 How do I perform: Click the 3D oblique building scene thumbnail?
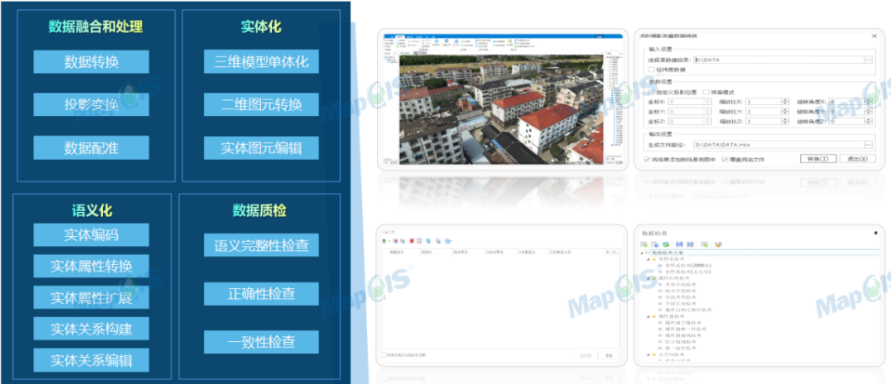click(501, 108)
